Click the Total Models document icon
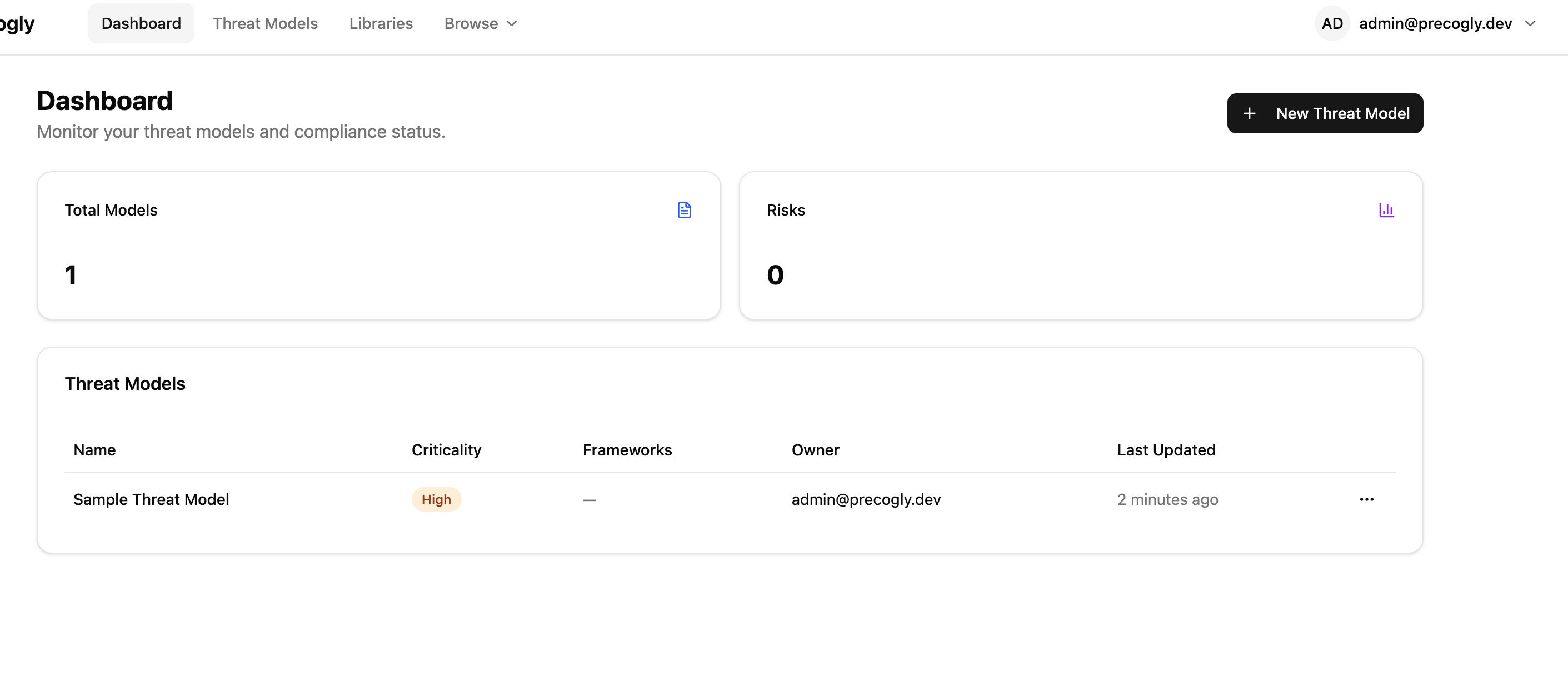The width and height of the screenshot is (1568, 681). (684, 210)
